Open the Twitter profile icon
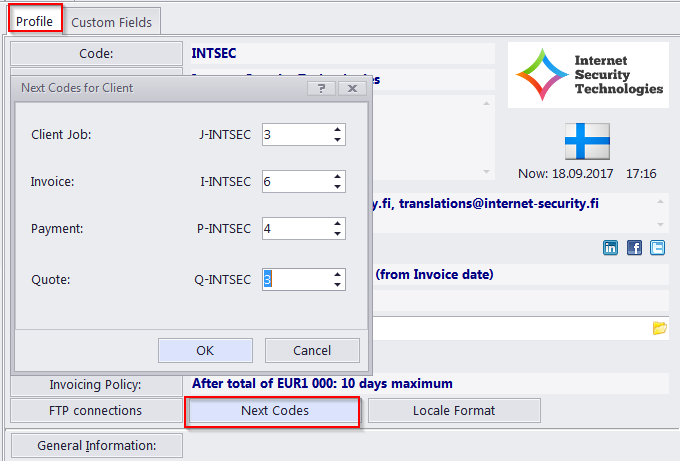 click(657, 248)
